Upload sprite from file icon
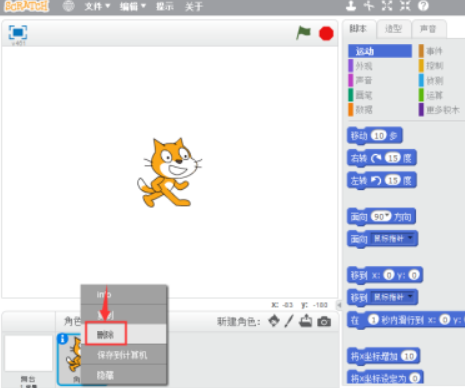The image size is (465, 388). [306, 321]
